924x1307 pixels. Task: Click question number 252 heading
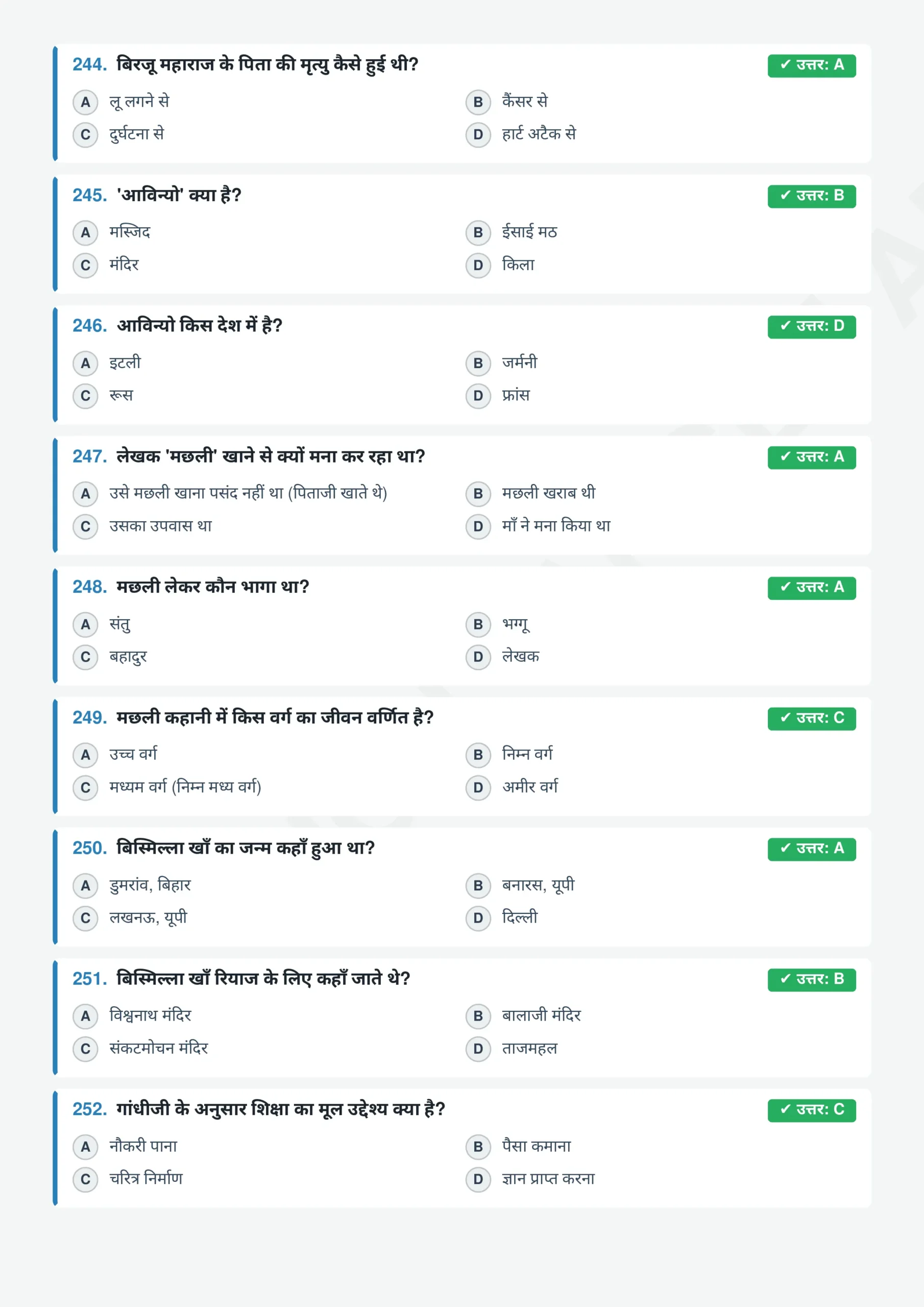[x=89, y=1109]
